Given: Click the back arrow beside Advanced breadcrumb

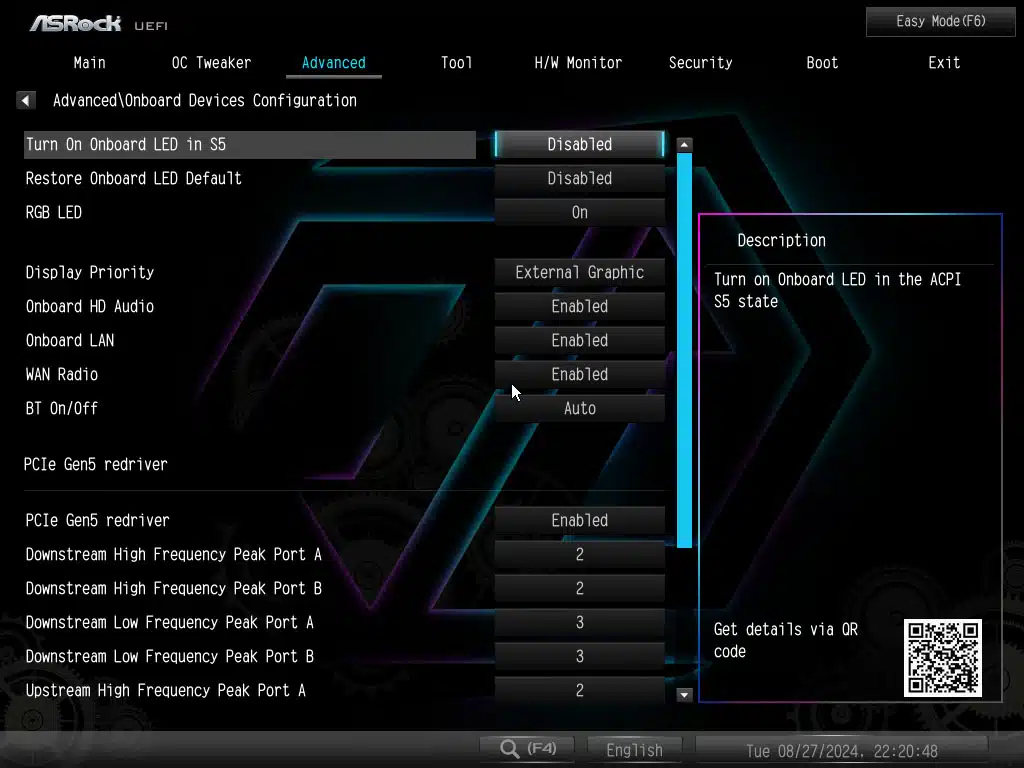Looking at the screenshot, I should point(26,100).
